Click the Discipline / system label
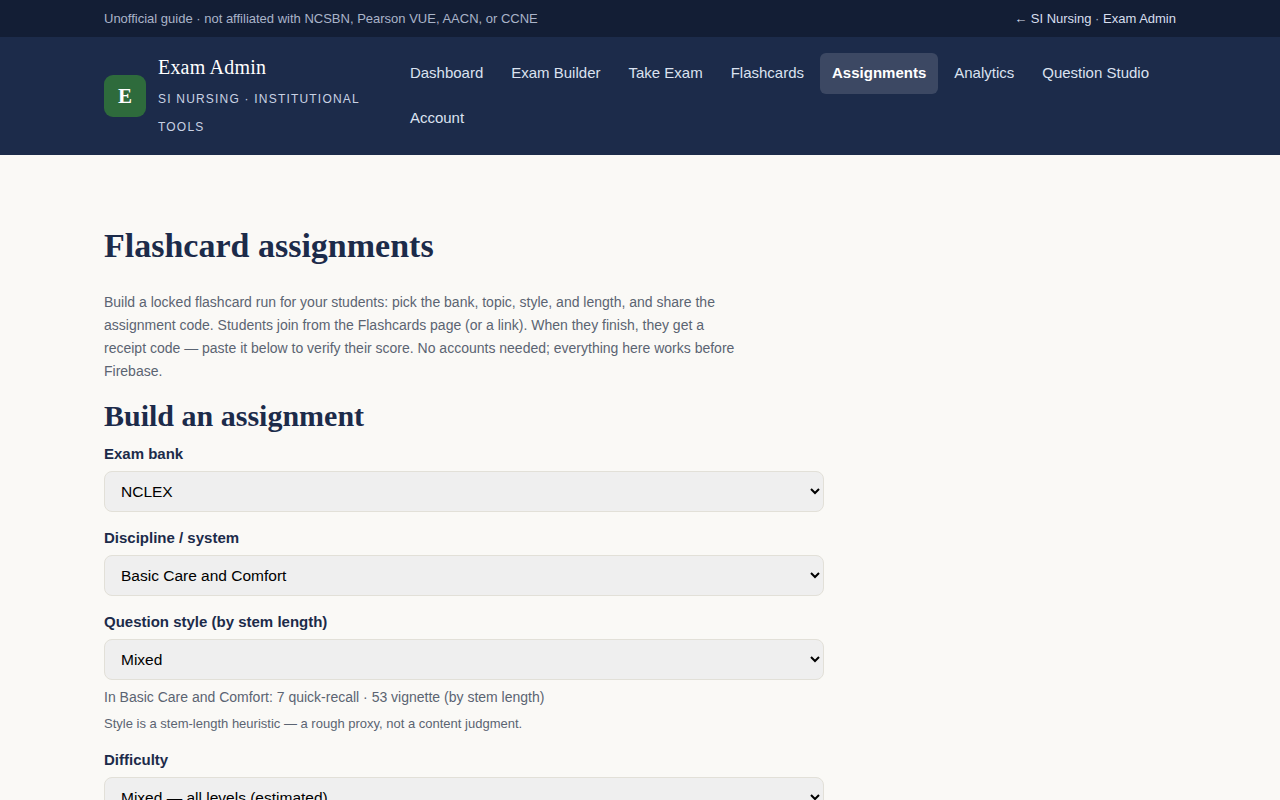The height and width of the screenshot is (800, 1280). [x=172, y=538]
